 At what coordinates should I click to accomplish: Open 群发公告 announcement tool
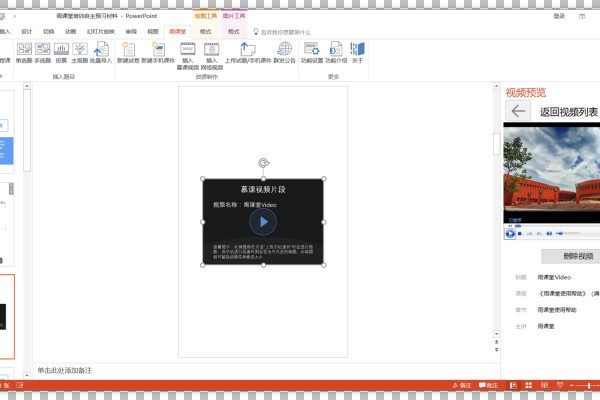tap(284, 53)
